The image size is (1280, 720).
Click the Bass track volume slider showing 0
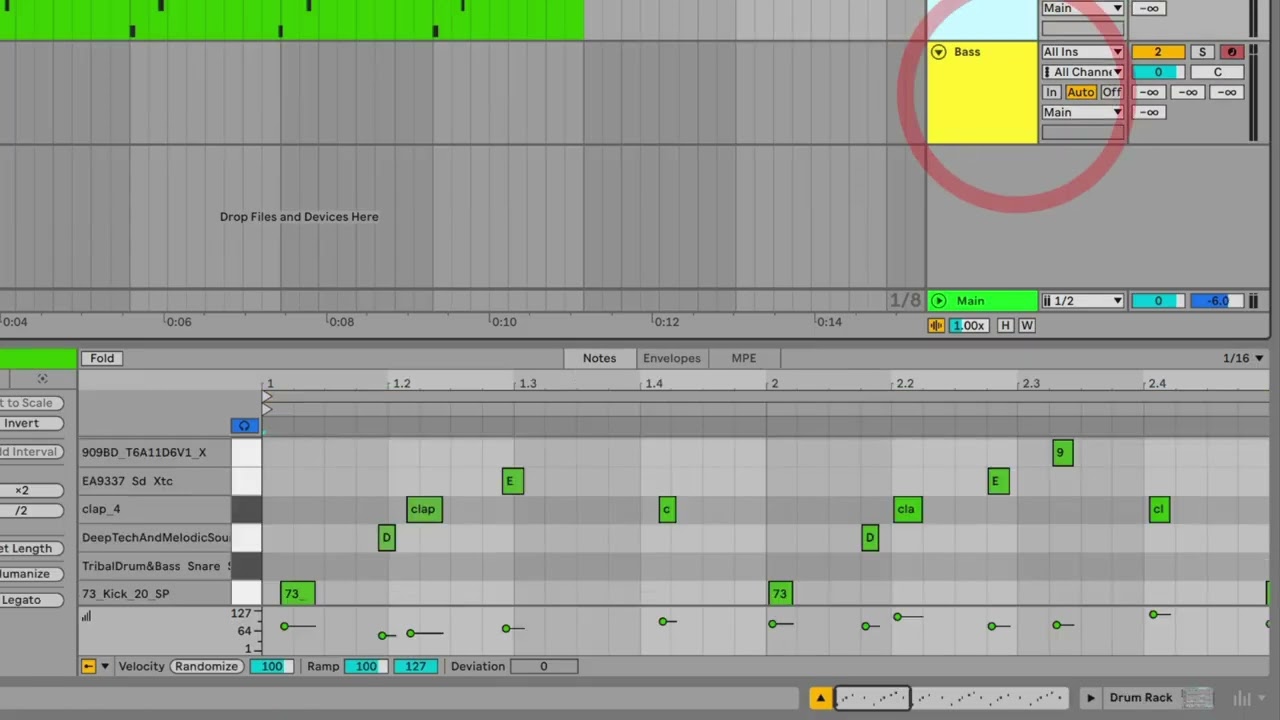1158,72
